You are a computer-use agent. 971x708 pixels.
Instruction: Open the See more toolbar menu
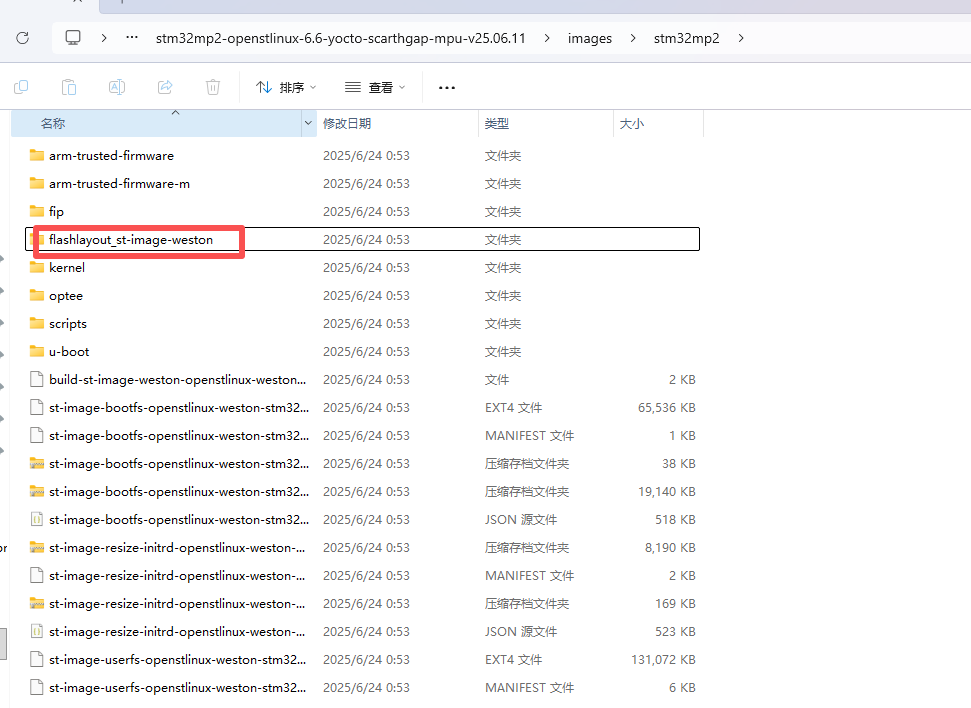tap(446, 88)
